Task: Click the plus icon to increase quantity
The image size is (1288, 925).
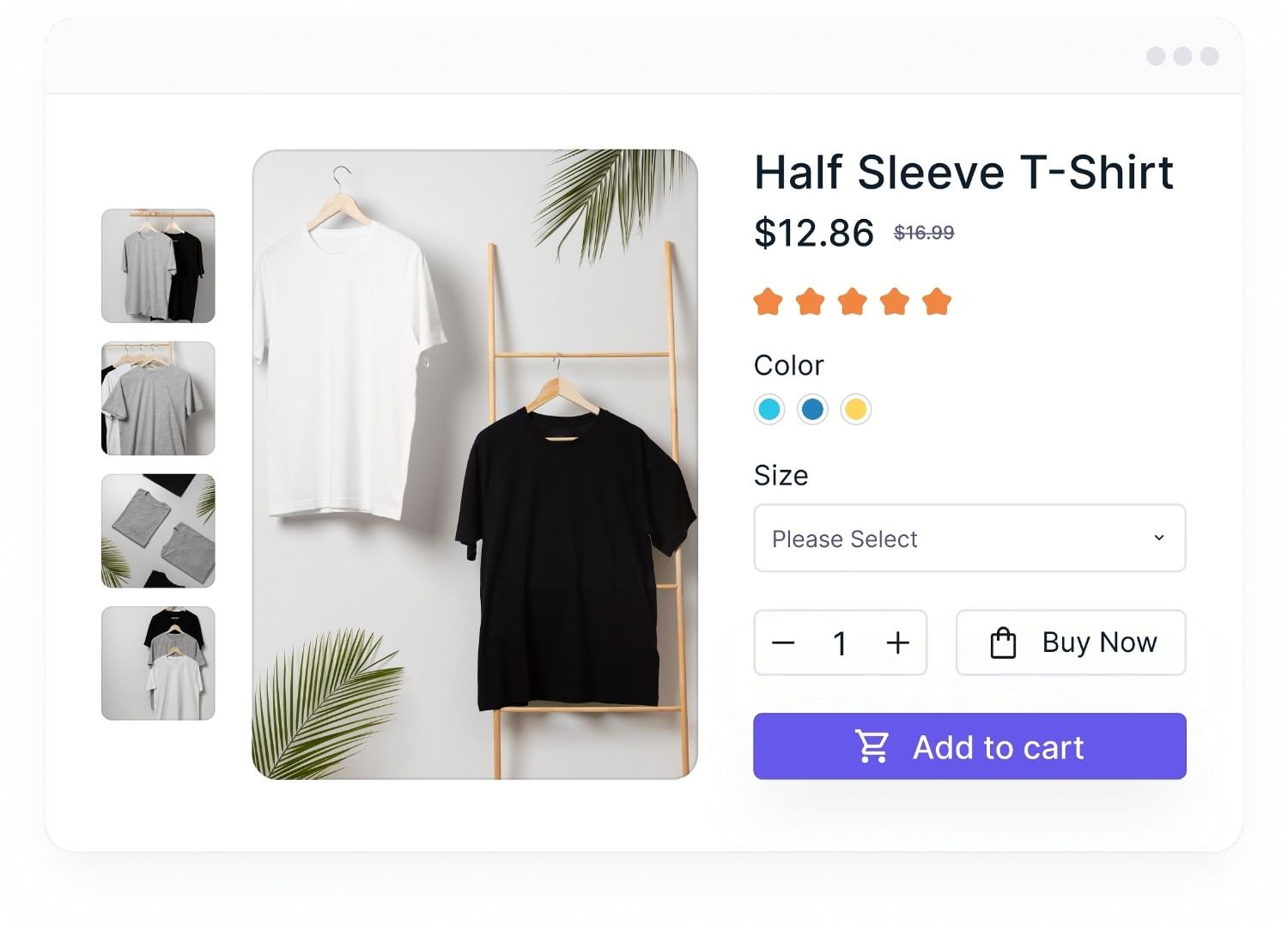Action: tap(897, 642)
